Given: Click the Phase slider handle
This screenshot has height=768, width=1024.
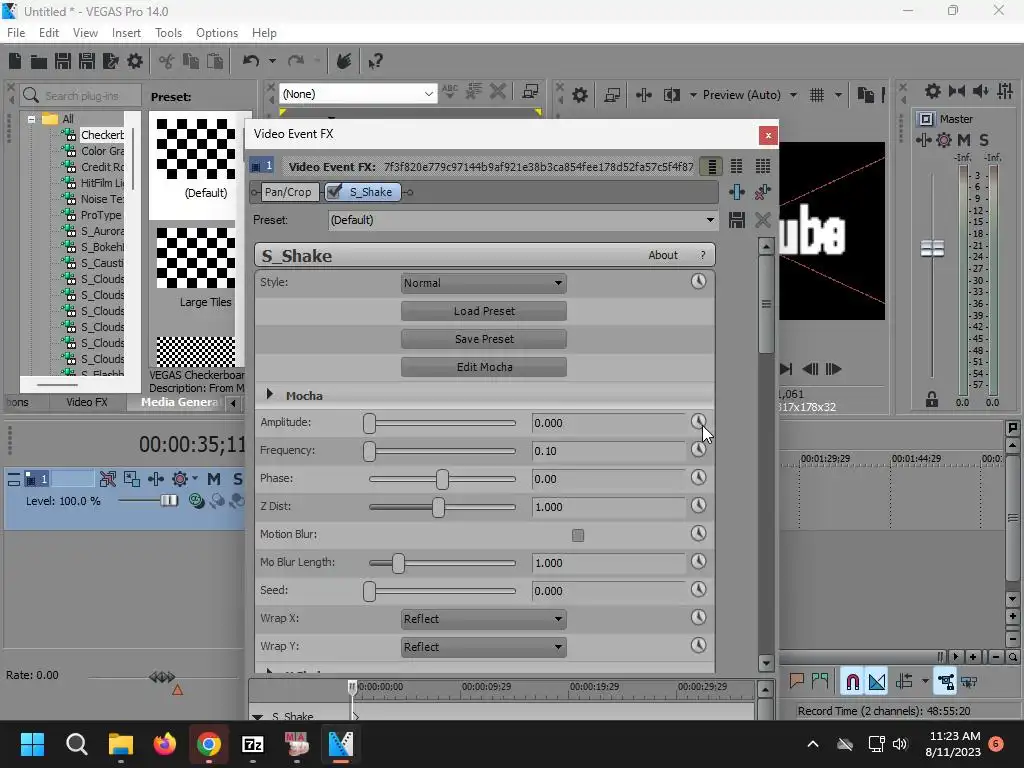Looking at the screenshot, I should tap(442, 479).
